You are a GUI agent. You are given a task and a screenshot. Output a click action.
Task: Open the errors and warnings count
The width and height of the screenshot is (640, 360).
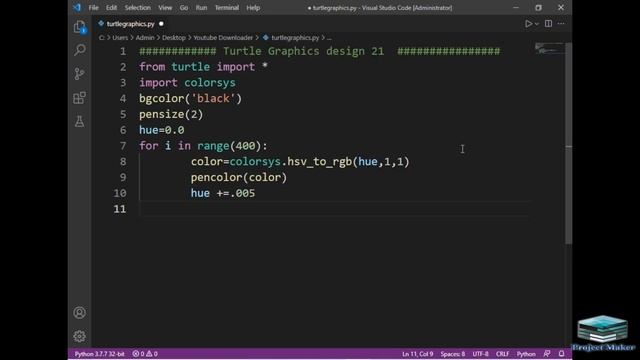tap(145, 354)
